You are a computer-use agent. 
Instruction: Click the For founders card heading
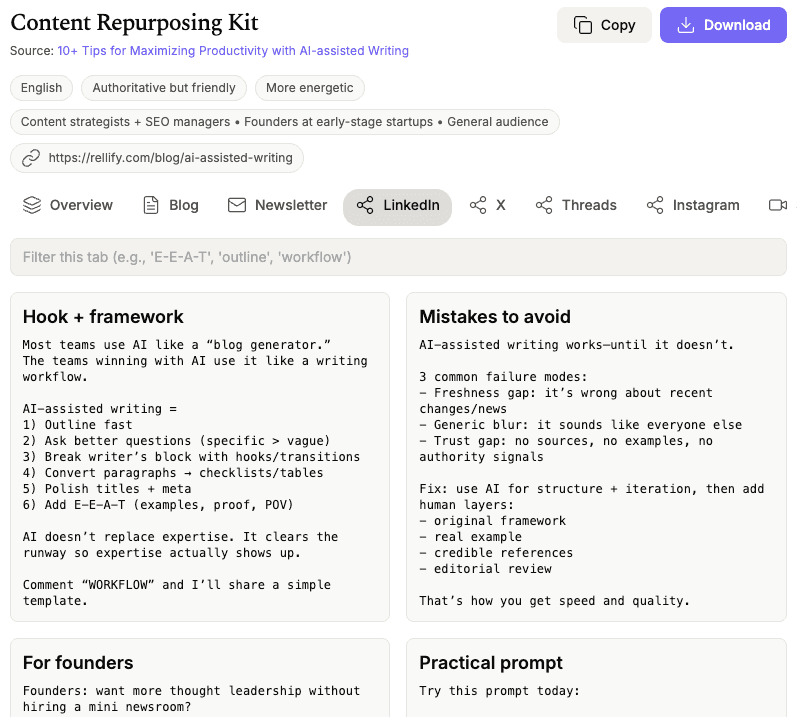(78, 663)
